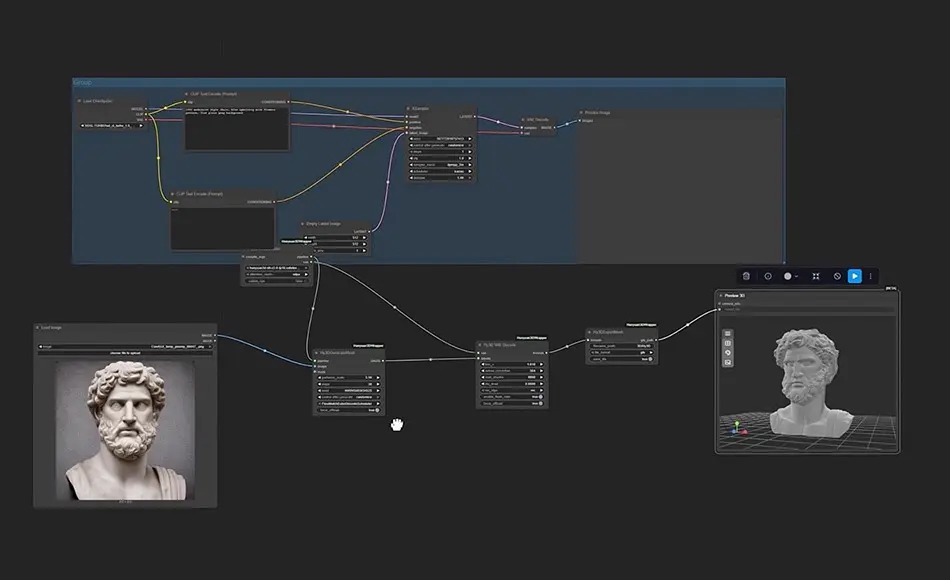Toggle the grid icon in the Preview 3D viewport
Image resolution: width=950 pixels, height=580 pixels.
pyautogui.click(x=728, y=344)
